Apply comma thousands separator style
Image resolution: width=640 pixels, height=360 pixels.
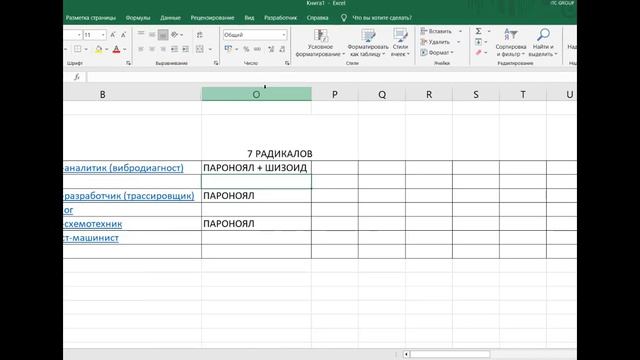(x=258, y=49)
